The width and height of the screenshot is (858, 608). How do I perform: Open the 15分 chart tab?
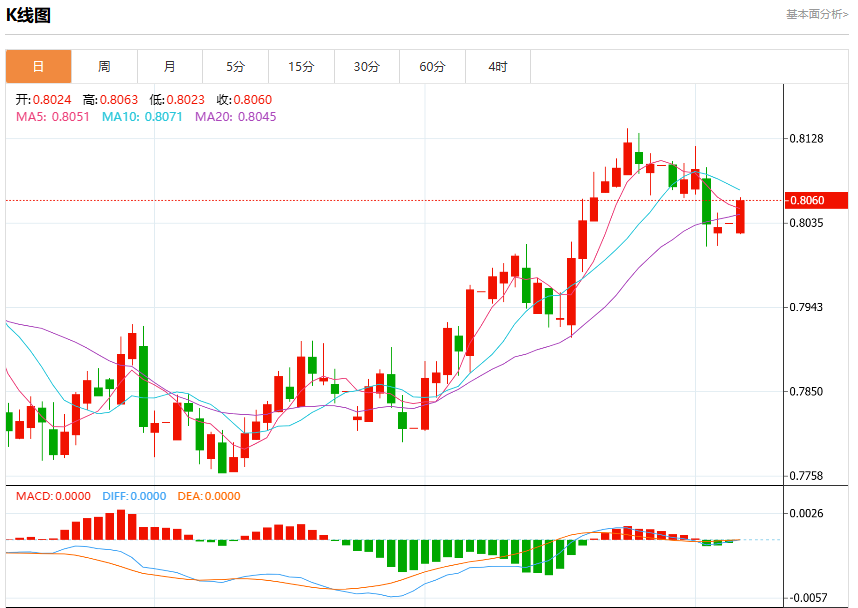click(x=302, y=67)
